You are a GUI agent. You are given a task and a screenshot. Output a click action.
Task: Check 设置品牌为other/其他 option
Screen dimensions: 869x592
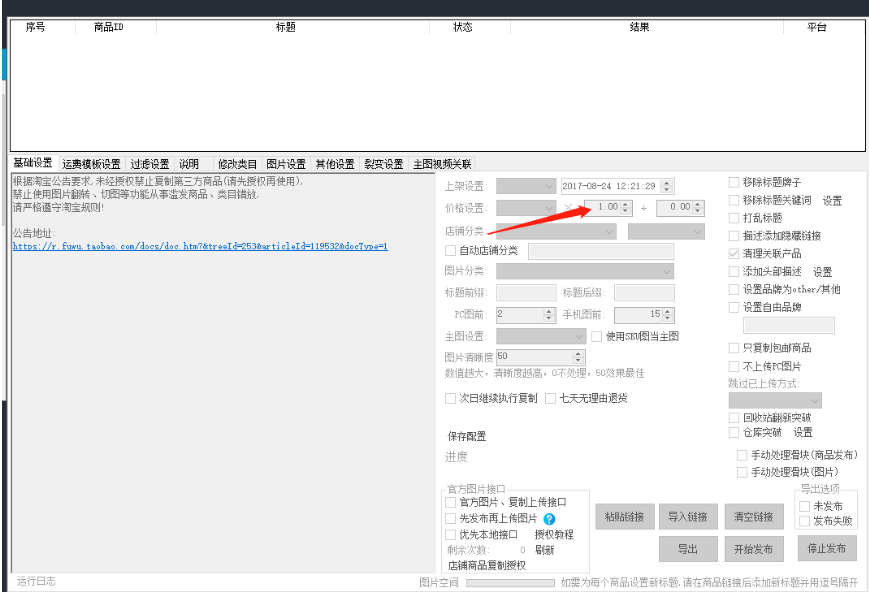pos(734,289)
